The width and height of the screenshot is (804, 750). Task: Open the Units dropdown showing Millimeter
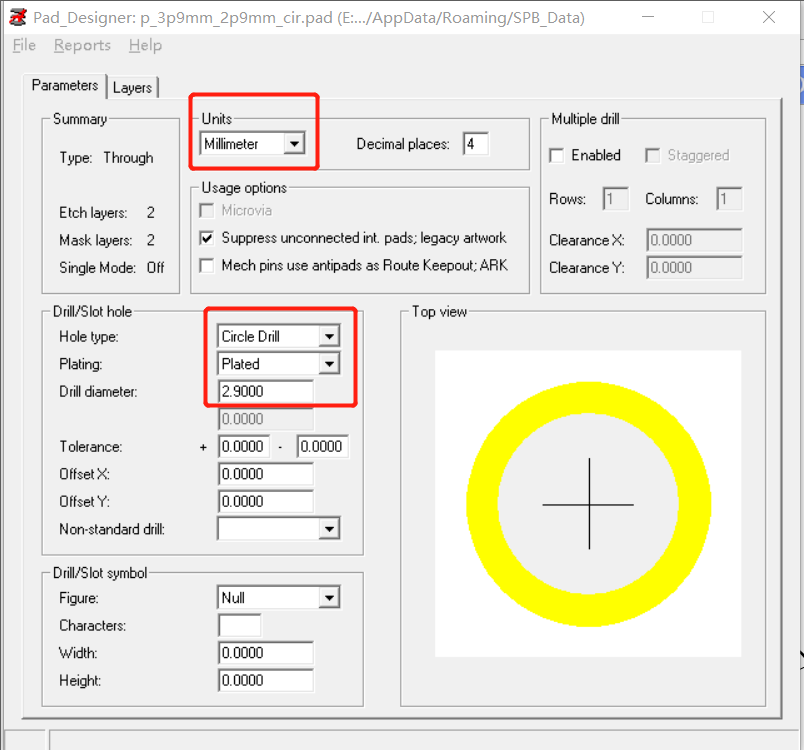[x=252, y=144]
